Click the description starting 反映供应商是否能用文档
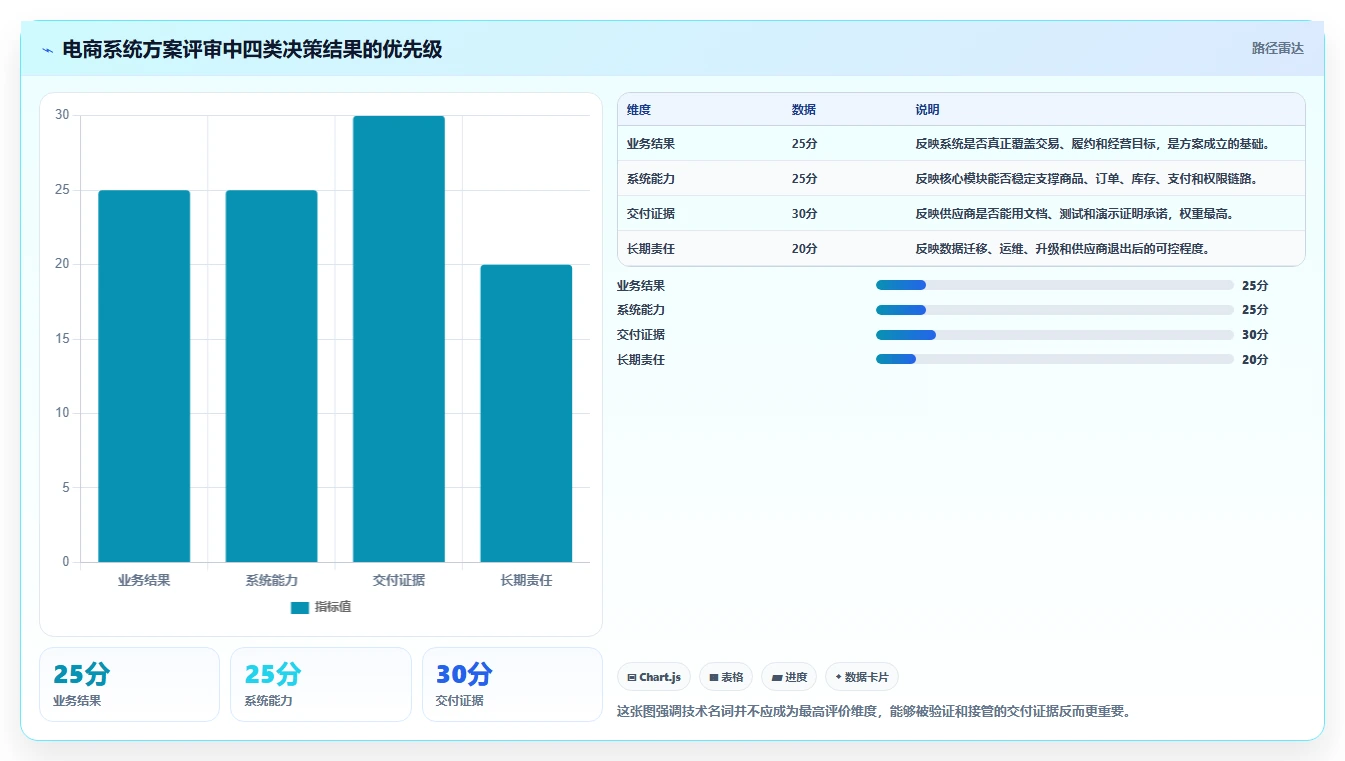The image size is (1345, 761). coord(1075,214)
